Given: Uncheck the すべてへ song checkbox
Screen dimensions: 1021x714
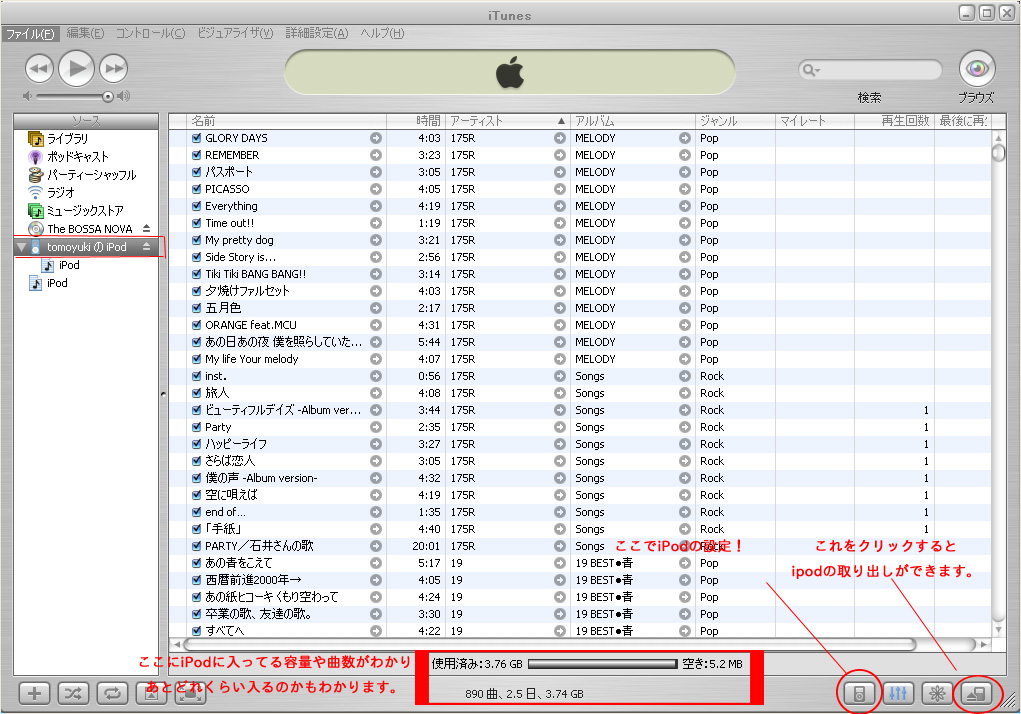Looking at the screenshot, I should (x=197, y=631).
